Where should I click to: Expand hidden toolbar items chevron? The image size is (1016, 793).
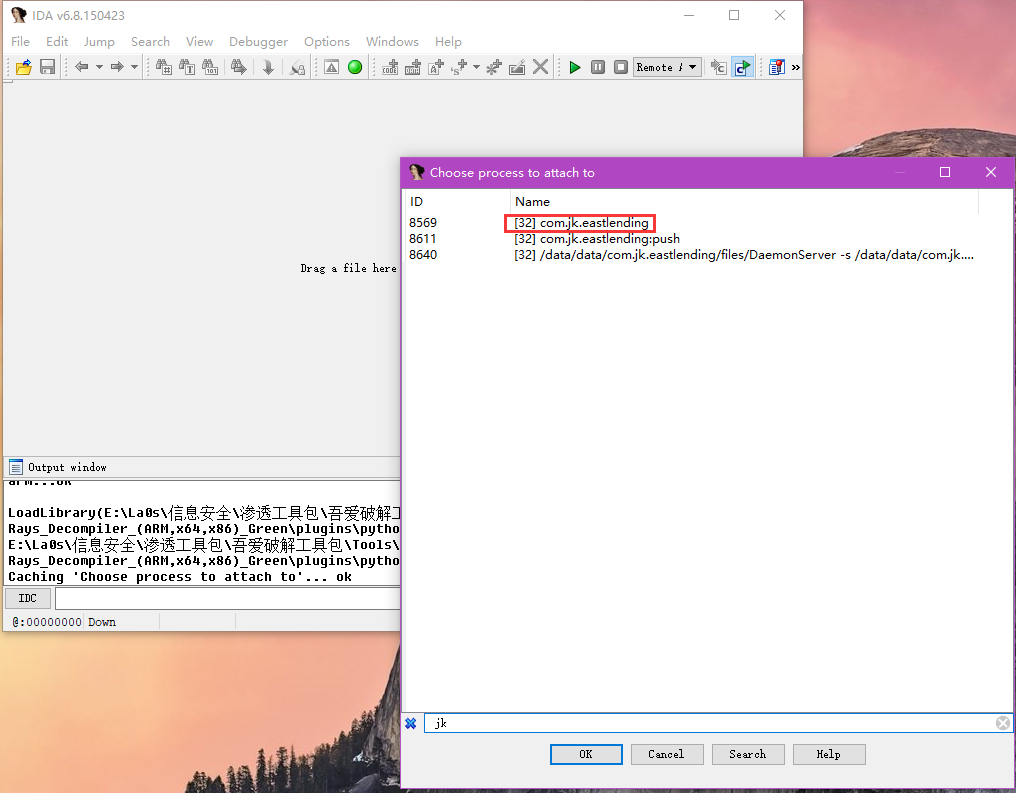[x=796, y=67]
